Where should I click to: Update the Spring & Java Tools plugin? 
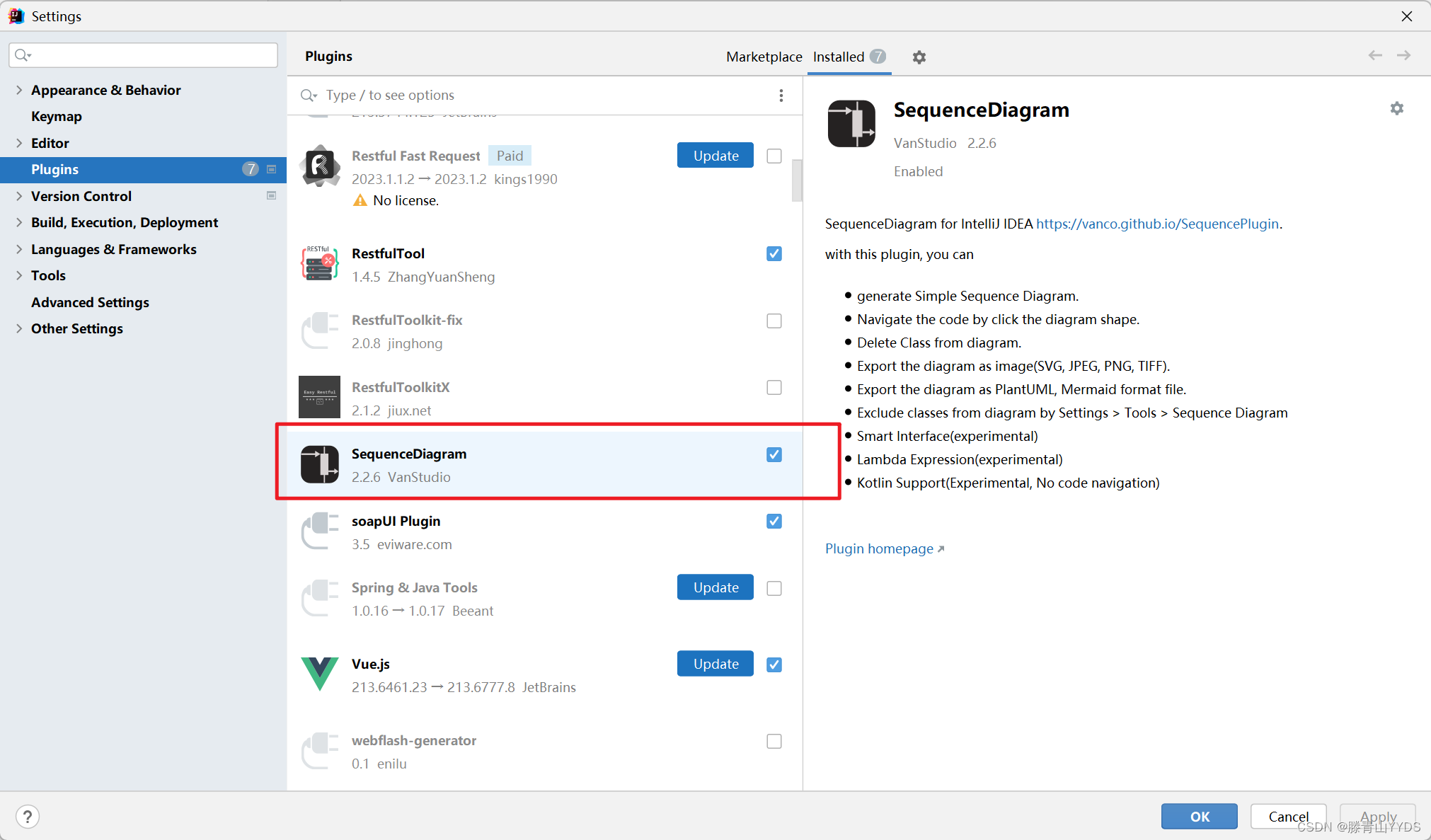click(x=715, y=587)
